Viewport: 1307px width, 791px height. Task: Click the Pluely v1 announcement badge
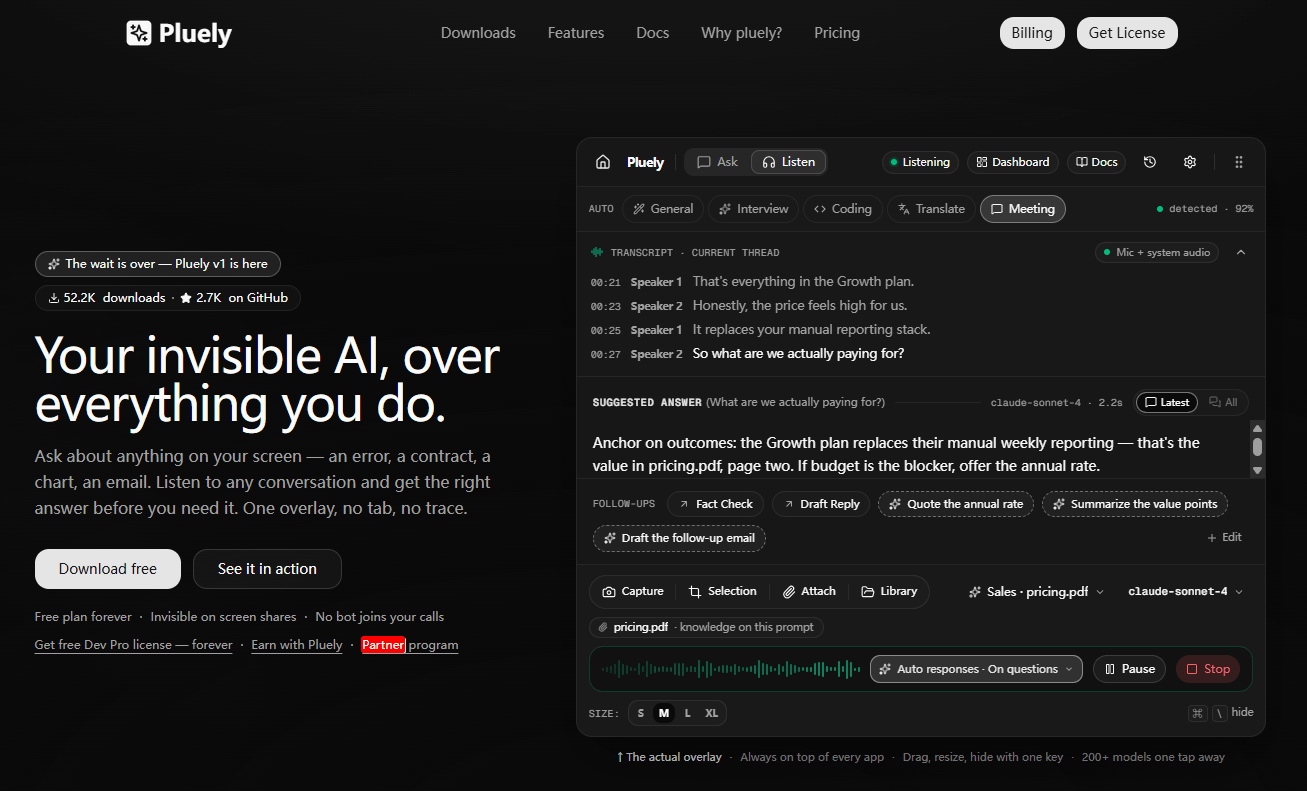(158, 264)
